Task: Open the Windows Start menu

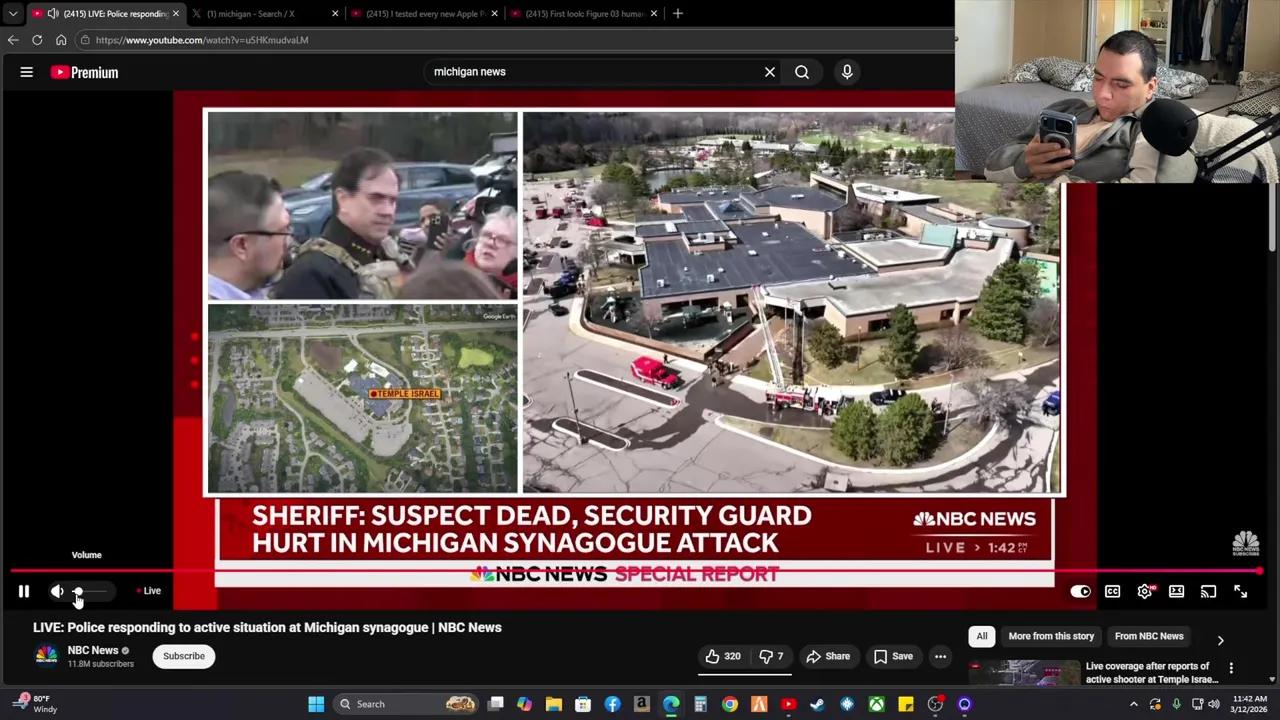Action: (316, 704)
